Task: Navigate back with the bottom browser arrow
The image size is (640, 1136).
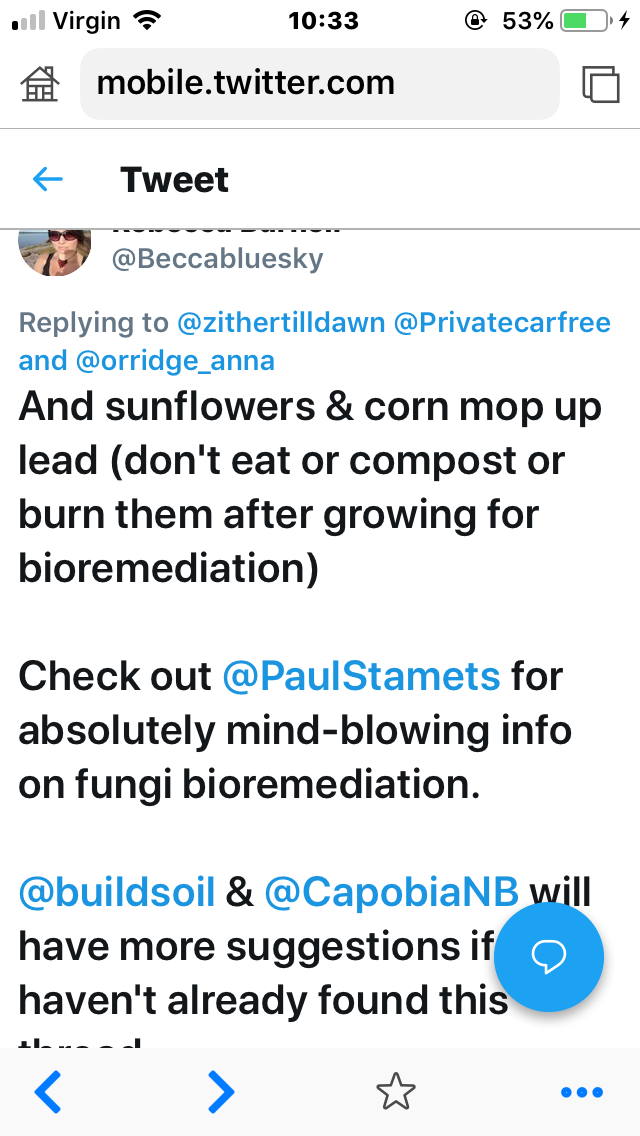Action: click(48, 1092)
